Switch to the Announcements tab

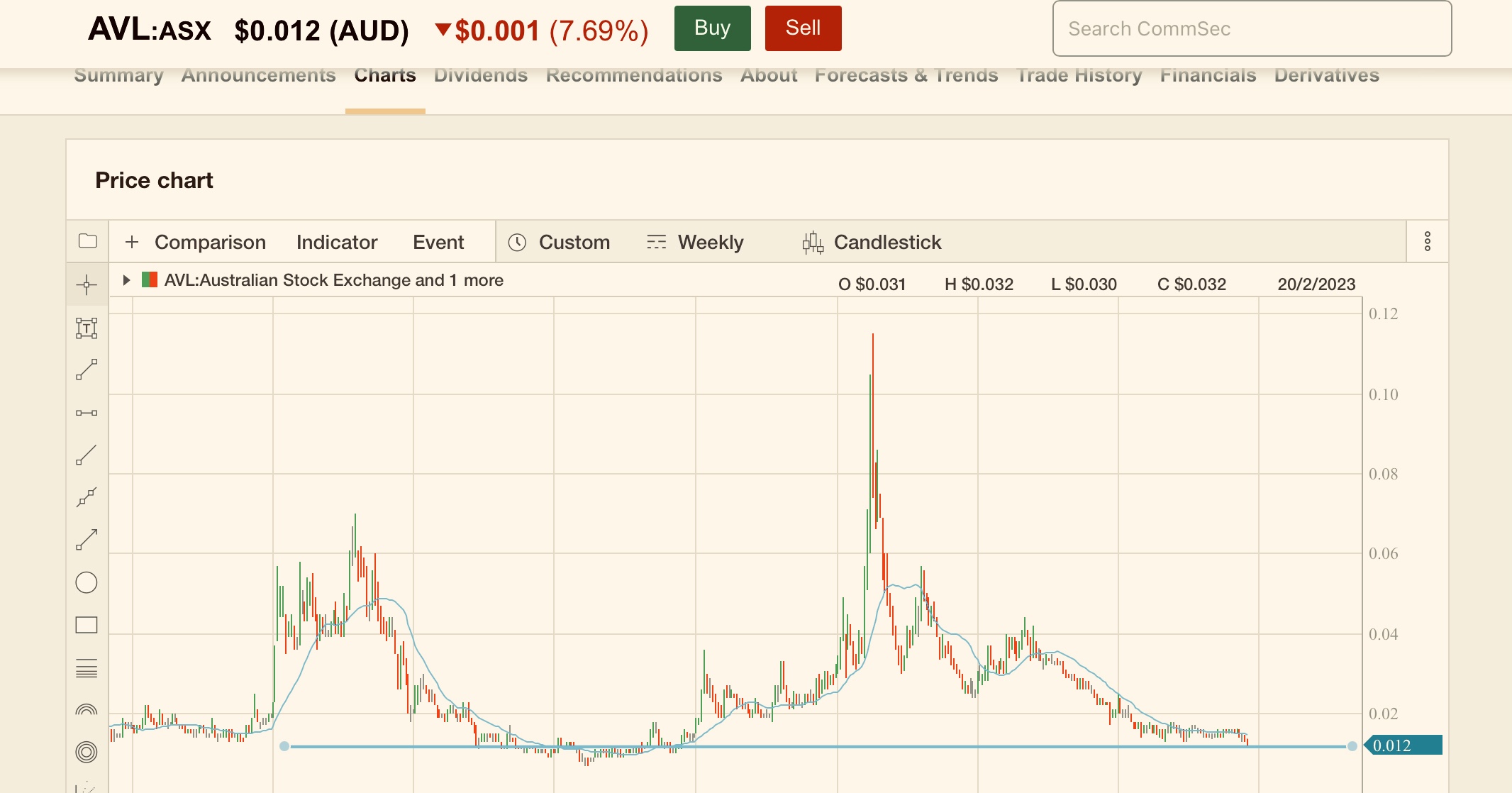click(x=259, y=75)
